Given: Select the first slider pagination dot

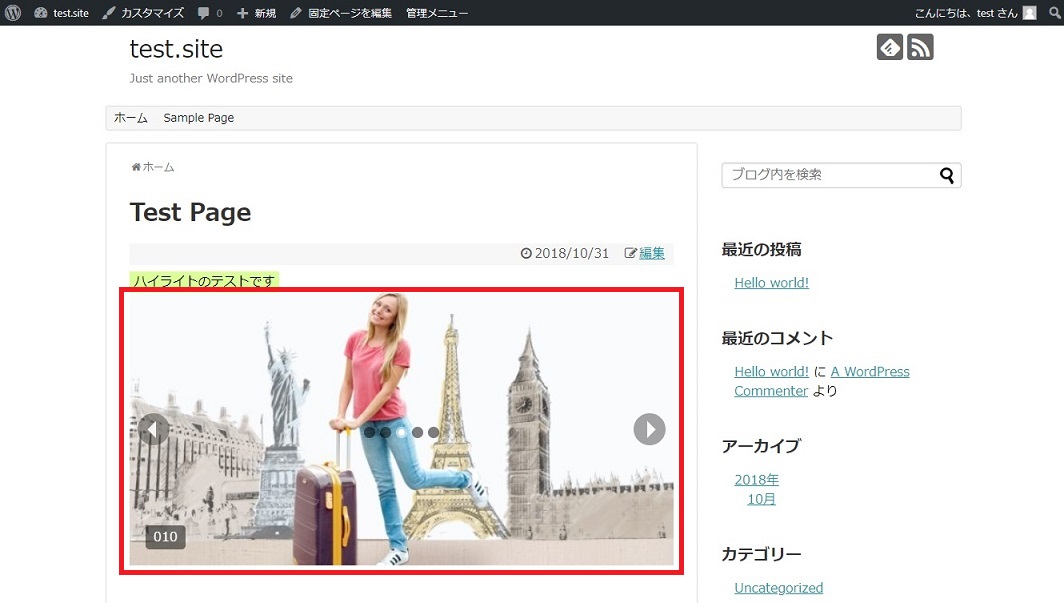Looking at the screenshot, I should click(369, 432).
